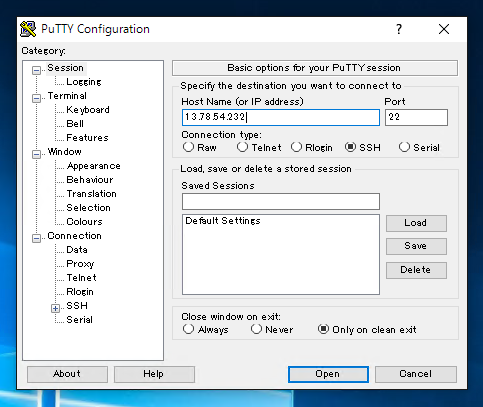The image size is (483, 407).
Task: Click Open to start the connection
Action: (328, 374)
